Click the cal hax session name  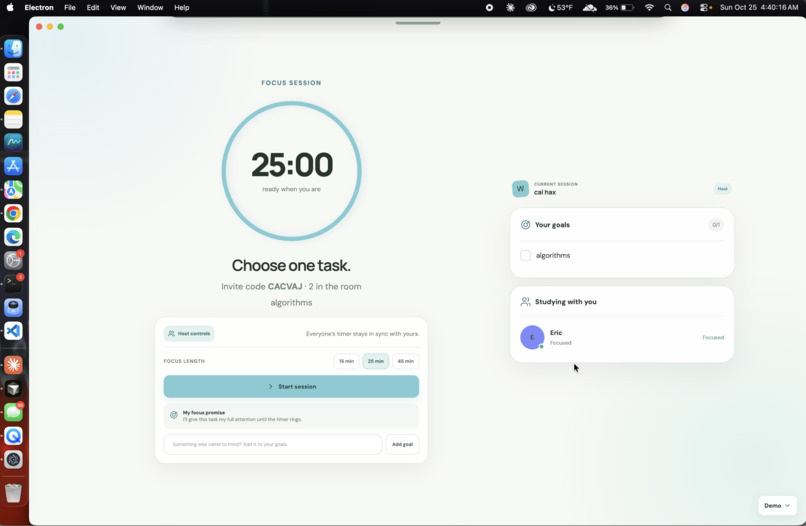pyautogui.click(x=545, y=192)
